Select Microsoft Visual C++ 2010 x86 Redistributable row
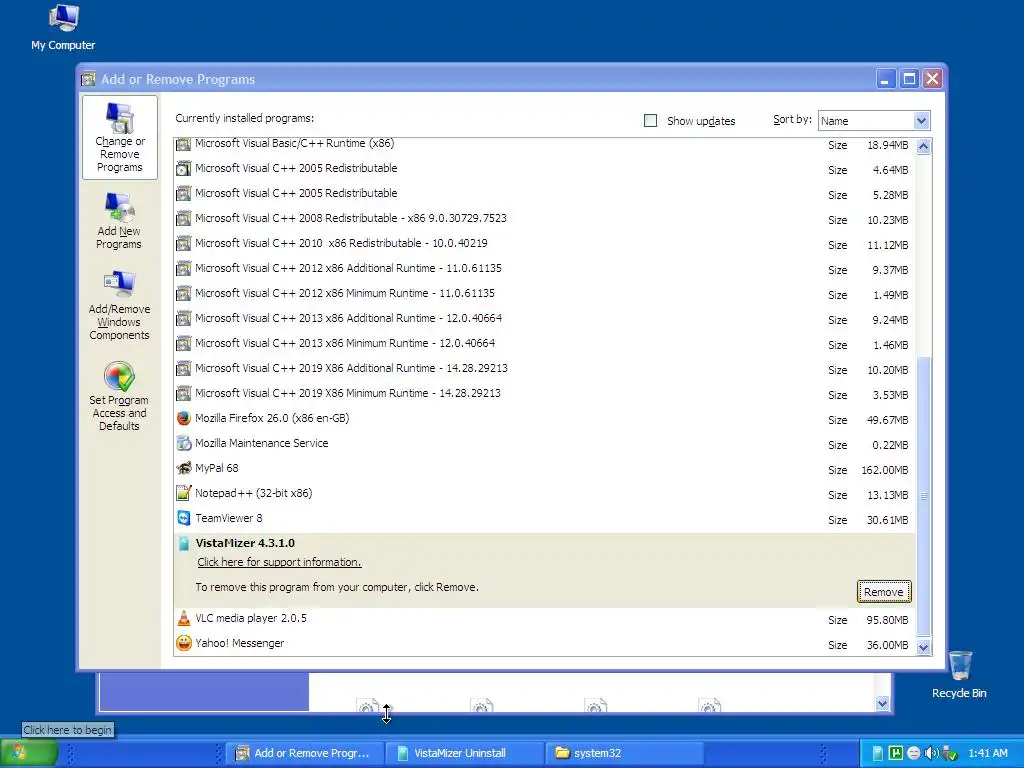This screenshot has height=768, width=1024. tap(545, 244)
